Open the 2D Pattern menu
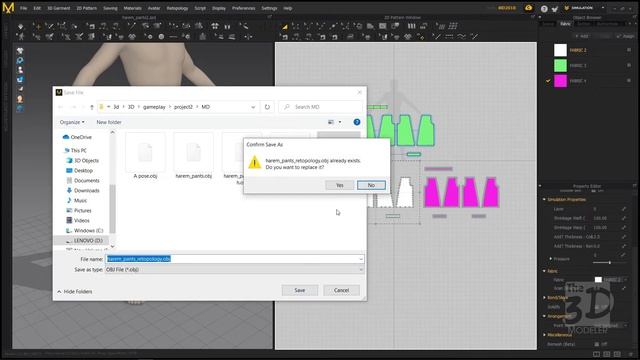This screenshot has width=640, height=360. (x=87, y=8)
